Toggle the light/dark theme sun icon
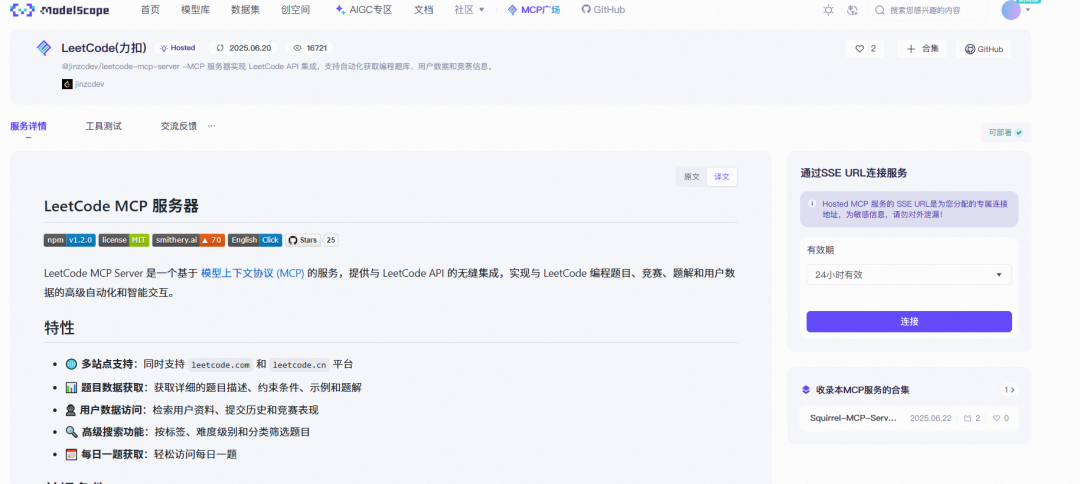The width and height of the screenshot is (1080, 484). pyautogui.click(x=829, y=10)
